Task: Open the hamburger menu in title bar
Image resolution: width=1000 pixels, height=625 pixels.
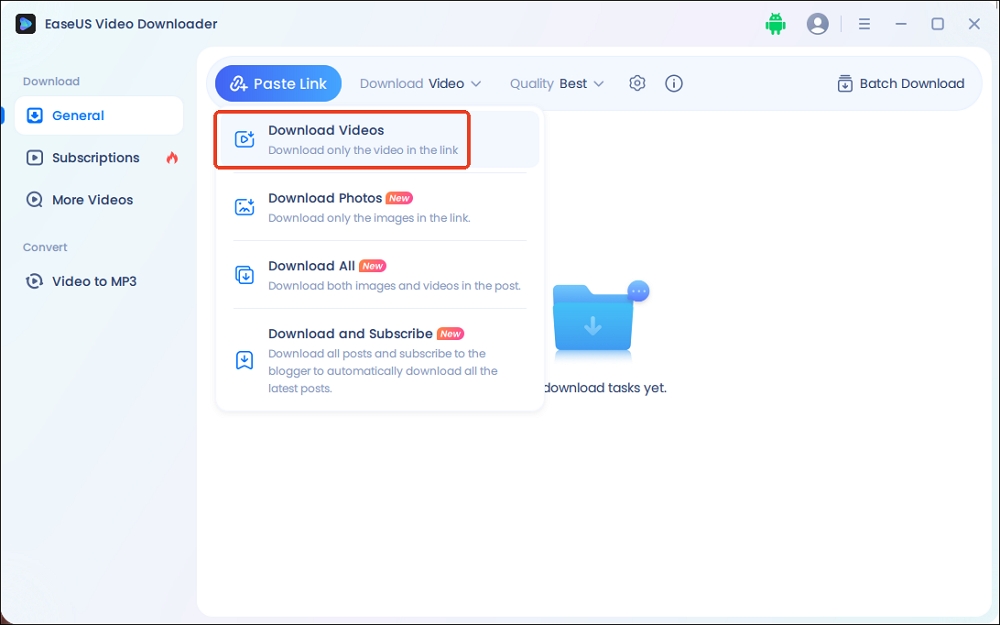Action: (864, 24)
